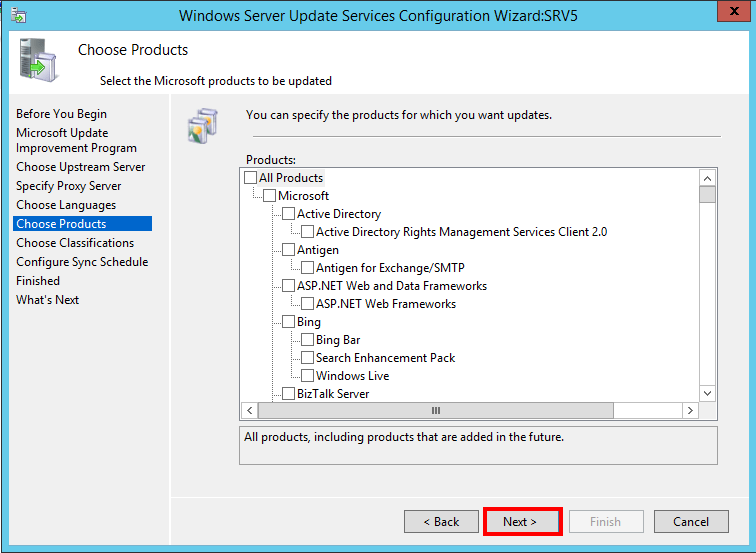Viewport: 756px width, 553px height.
Task: Open Specify Proxy Server step
Action: coord(68,186)
